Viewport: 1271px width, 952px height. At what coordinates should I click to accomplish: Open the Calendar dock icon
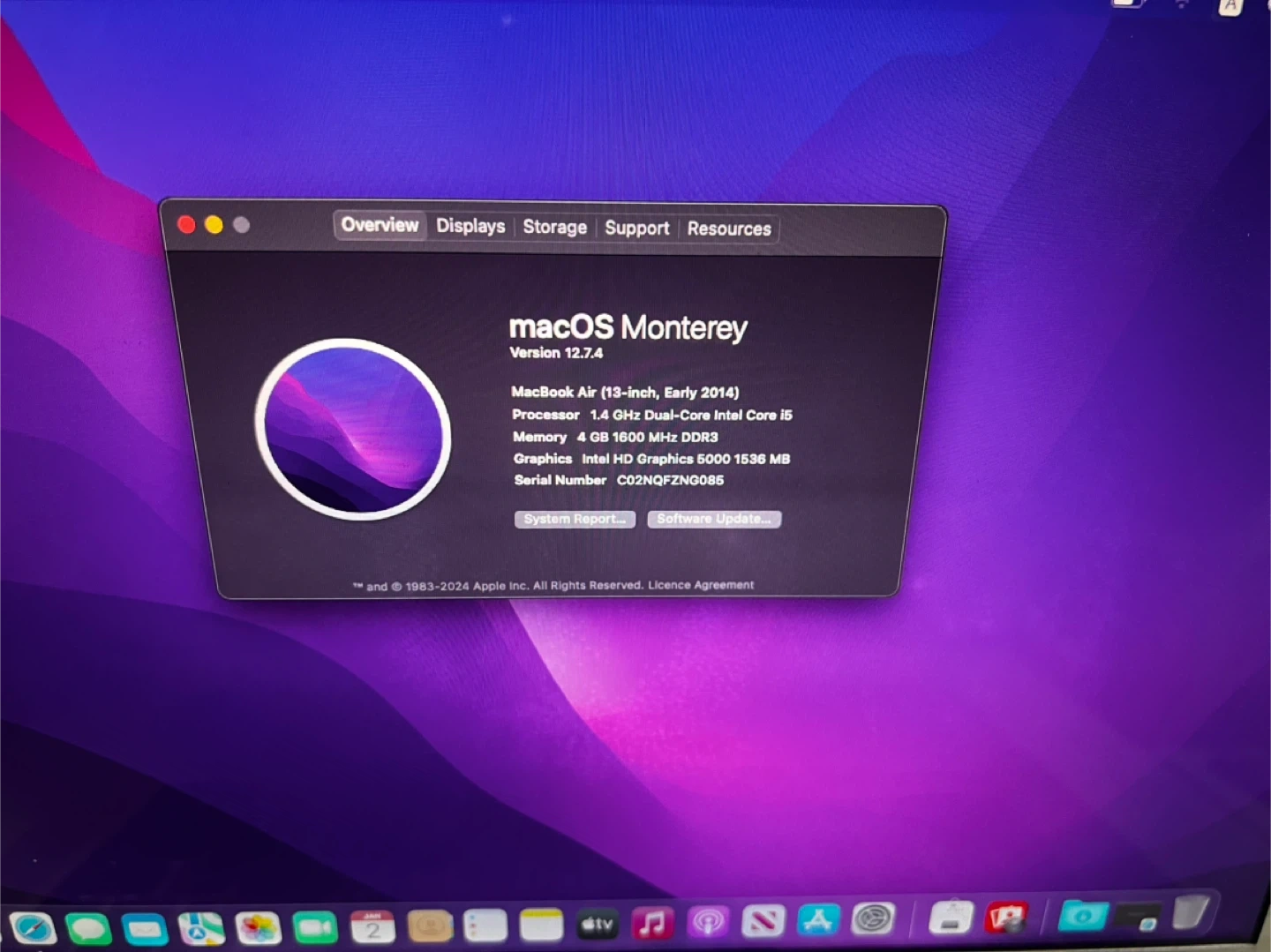pyautogui.click(x=372, y=926)
